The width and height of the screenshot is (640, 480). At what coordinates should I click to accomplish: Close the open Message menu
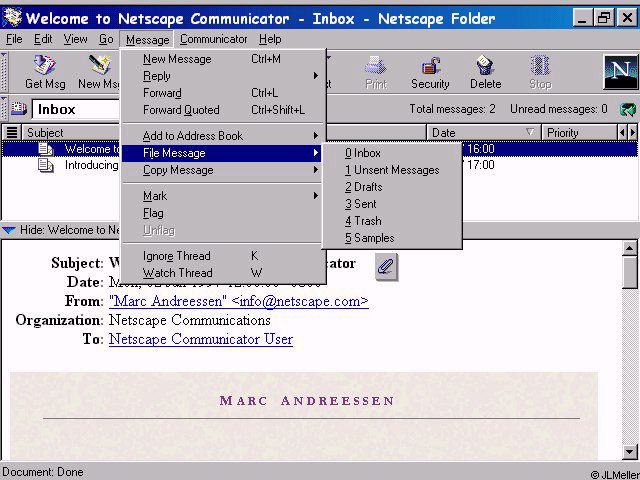[x=147, y=40]
